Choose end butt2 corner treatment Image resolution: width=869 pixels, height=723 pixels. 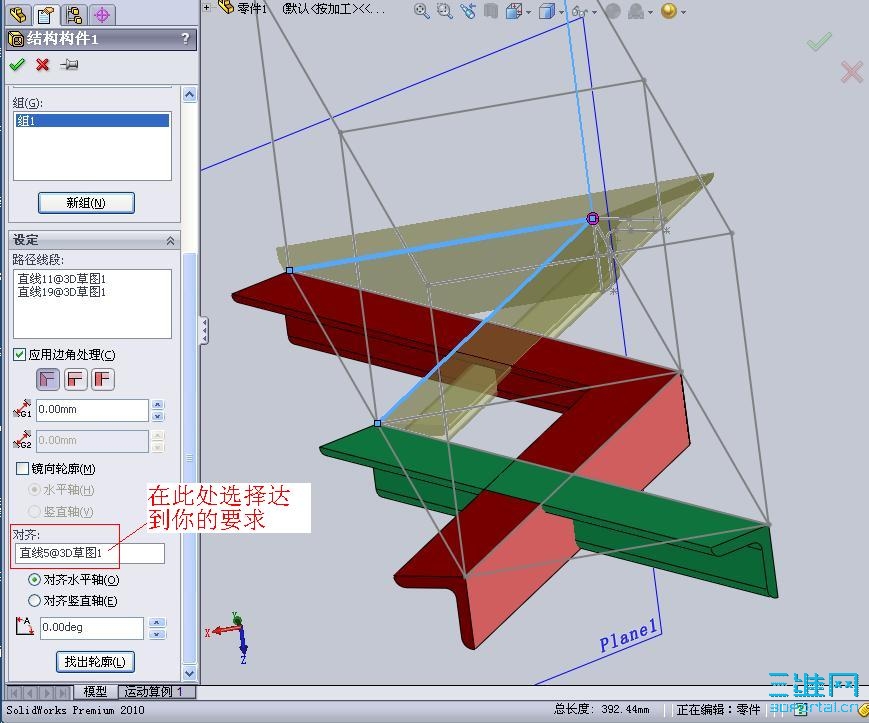tap(103, 380)
